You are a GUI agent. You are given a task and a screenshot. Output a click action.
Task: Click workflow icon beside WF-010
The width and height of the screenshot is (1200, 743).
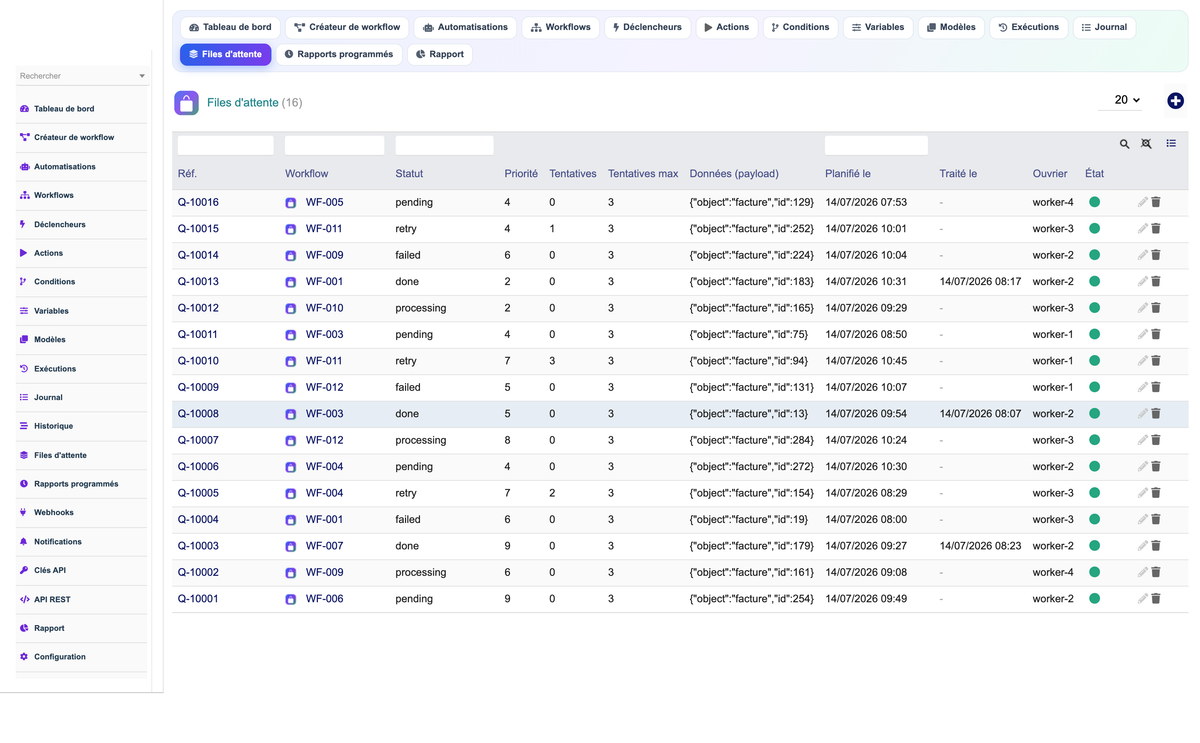[x=291, y=309]
